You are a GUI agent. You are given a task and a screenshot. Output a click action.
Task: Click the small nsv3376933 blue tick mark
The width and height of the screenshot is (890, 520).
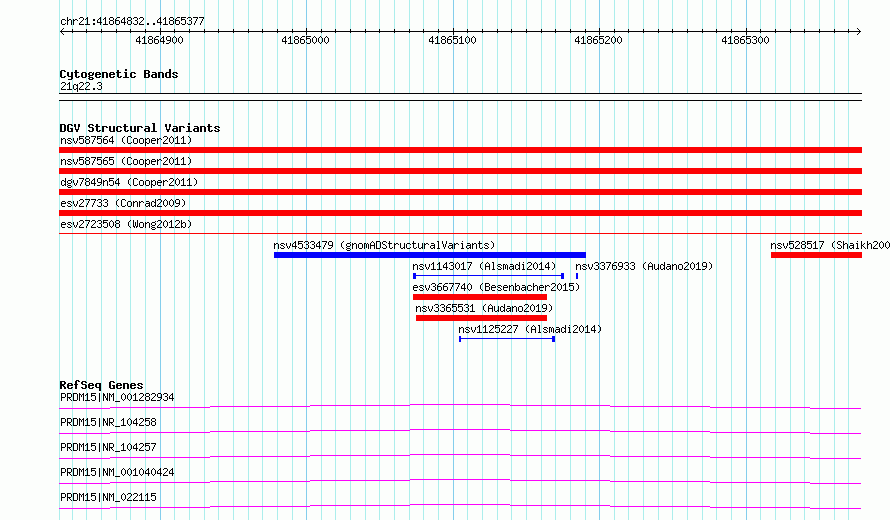(577, 276)
